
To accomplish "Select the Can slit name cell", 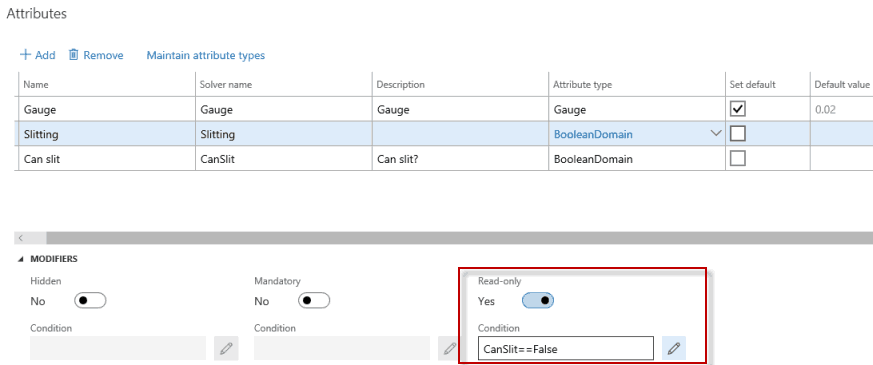I will click(x=107, y=159).
